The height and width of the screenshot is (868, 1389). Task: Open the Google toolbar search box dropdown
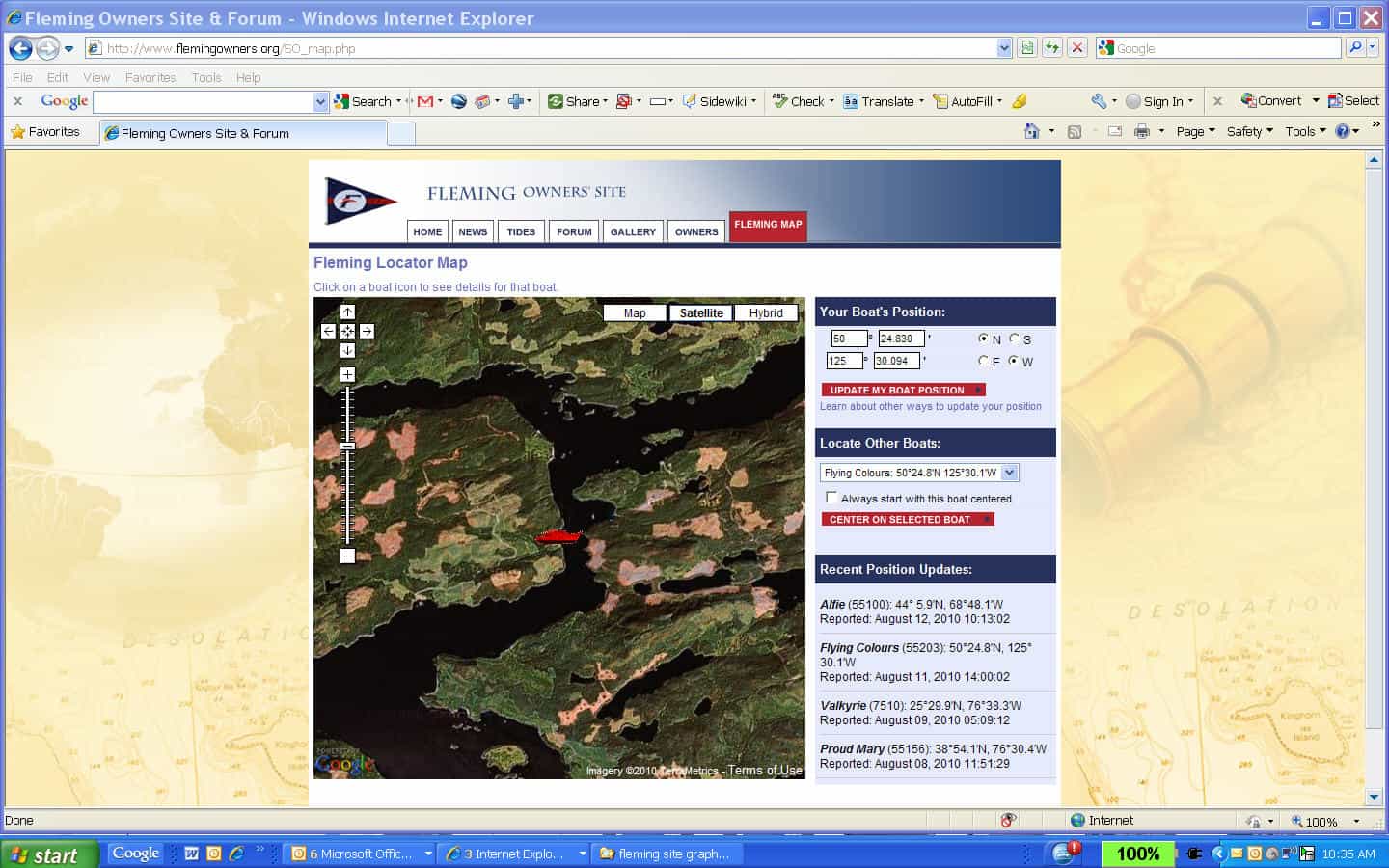click(x=321, y=101)
